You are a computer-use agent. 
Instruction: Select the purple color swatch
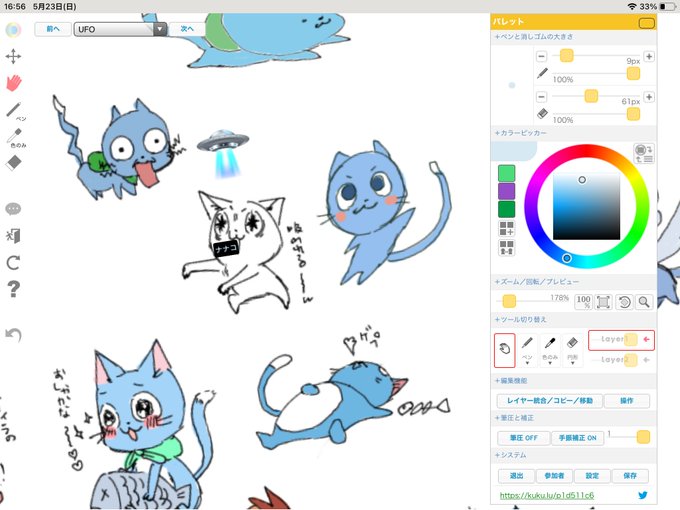[x=506, y=191]
